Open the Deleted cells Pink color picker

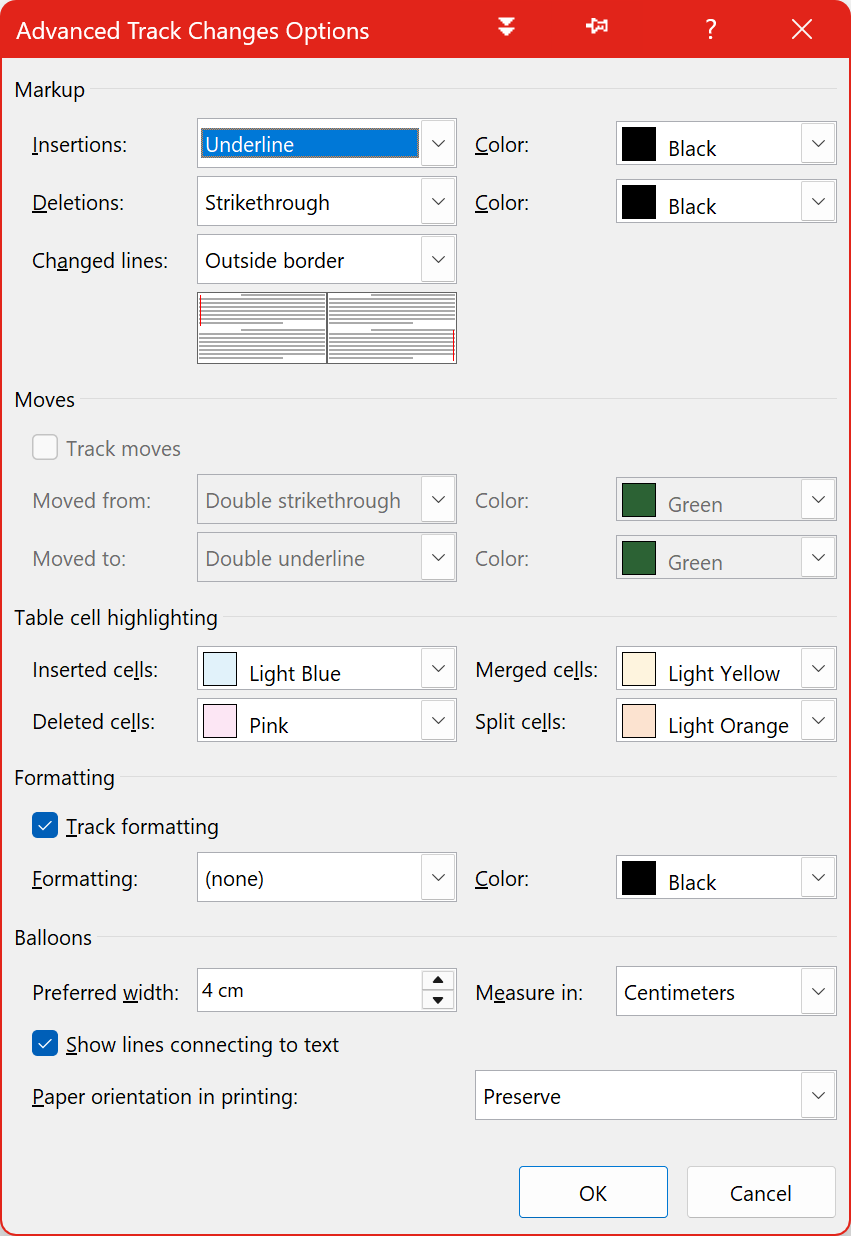click(327, 720)
